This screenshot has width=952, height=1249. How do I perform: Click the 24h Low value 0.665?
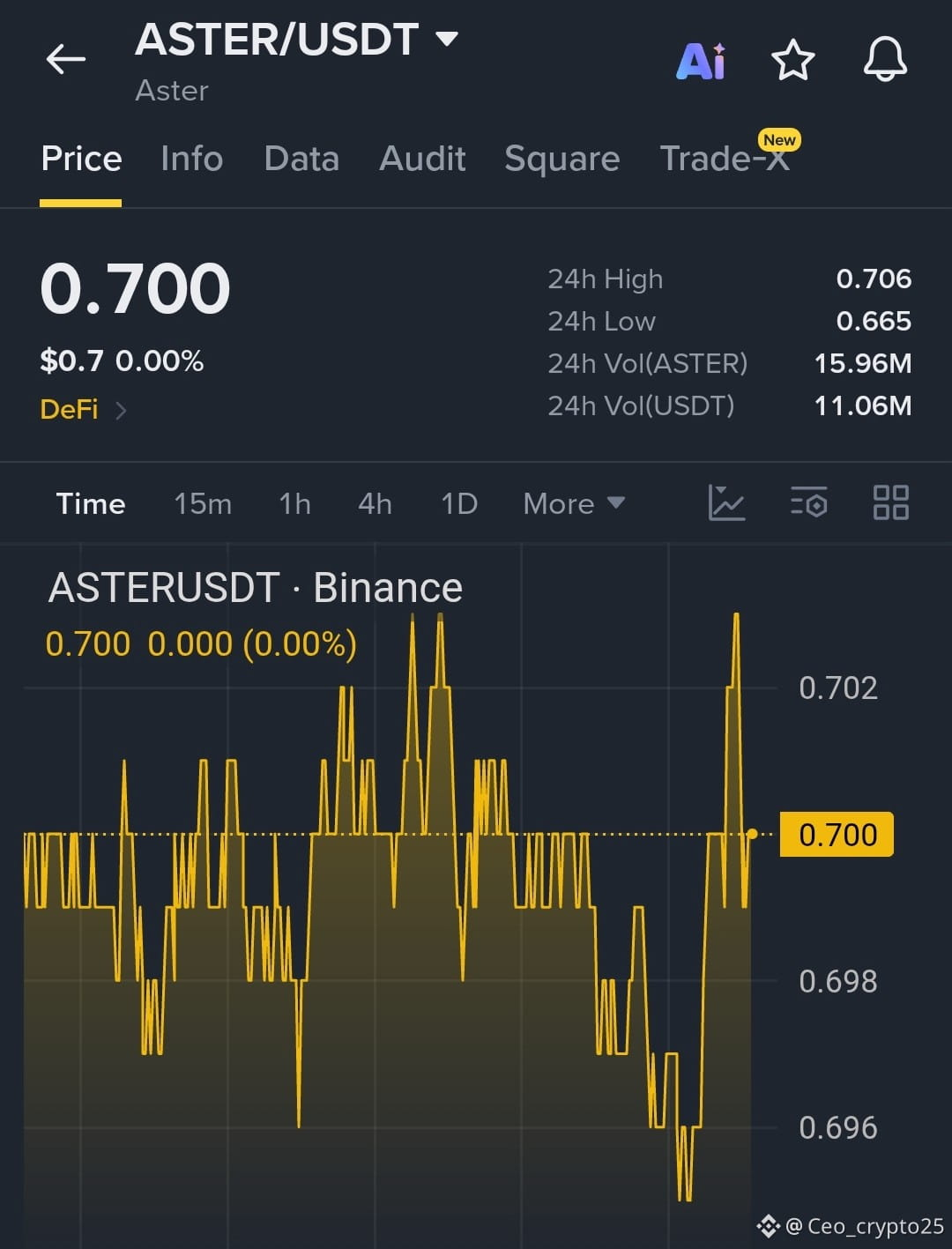pos(874,321)
